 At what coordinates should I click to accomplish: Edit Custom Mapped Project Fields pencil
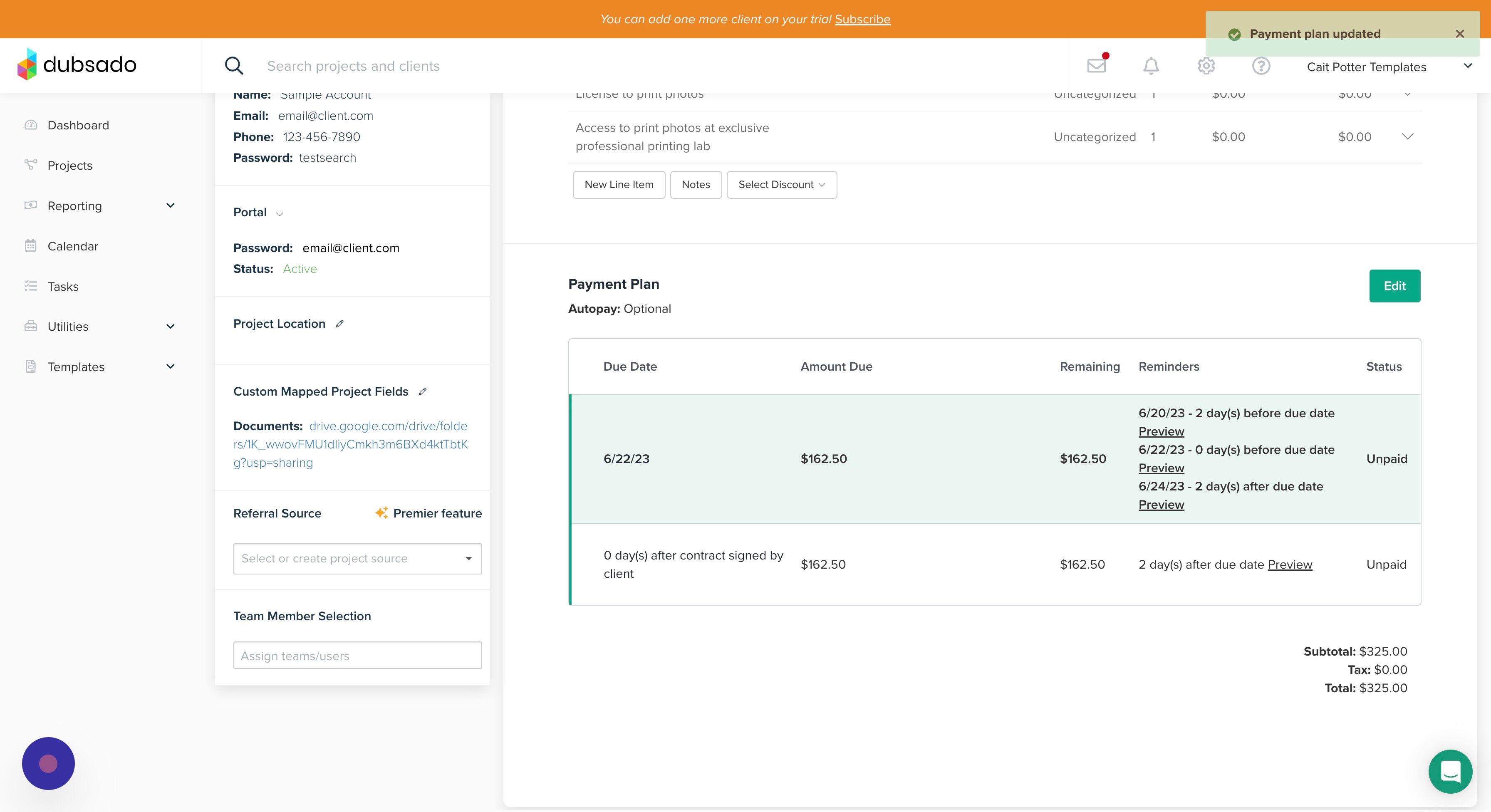[423, 391]
